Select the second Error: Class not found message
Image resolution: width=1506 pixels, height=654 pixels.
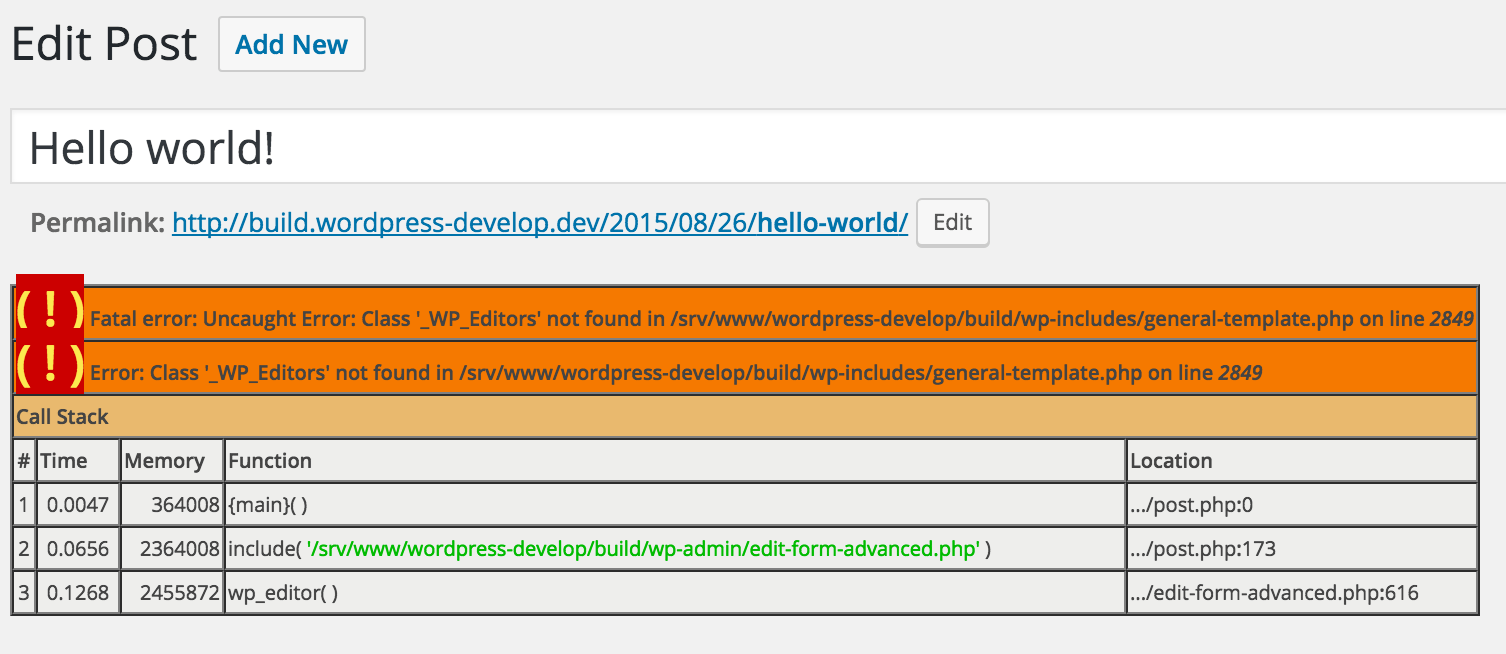point(675,374)
